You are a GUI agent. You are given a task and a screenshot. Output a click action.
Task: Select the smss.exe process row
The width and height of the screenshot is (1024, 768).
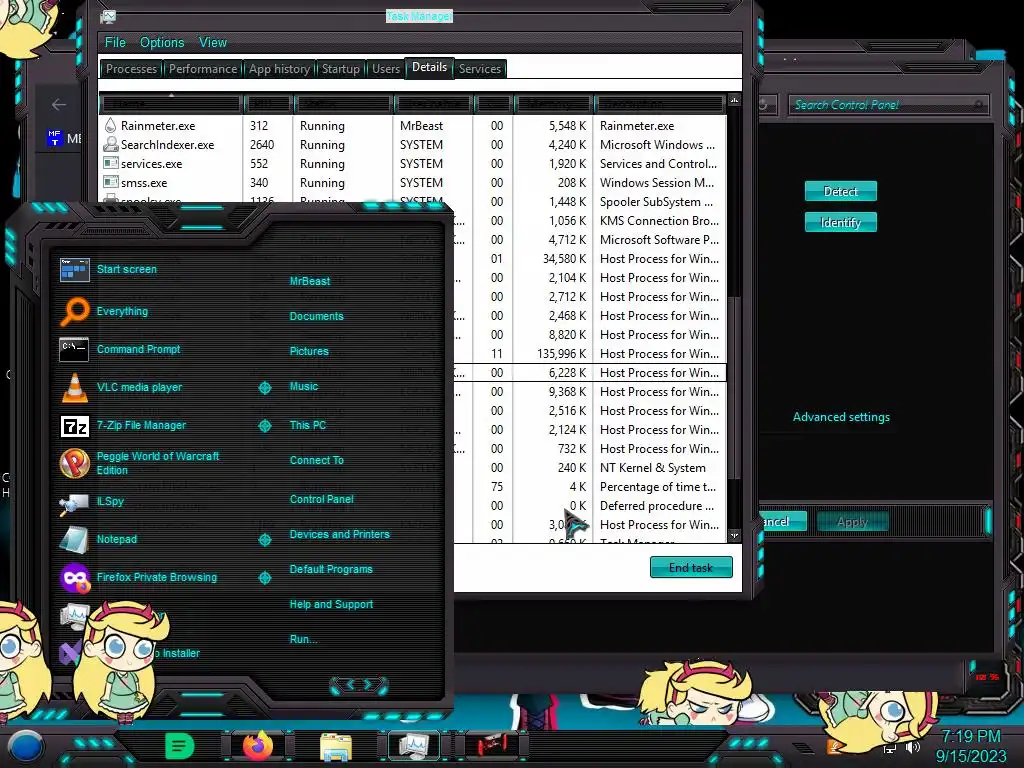412,182
